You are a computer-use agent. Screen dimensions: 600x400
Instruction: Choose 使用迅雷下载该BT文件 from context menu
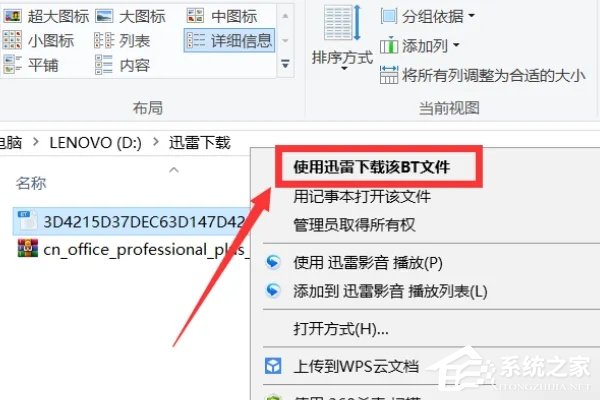371,167
